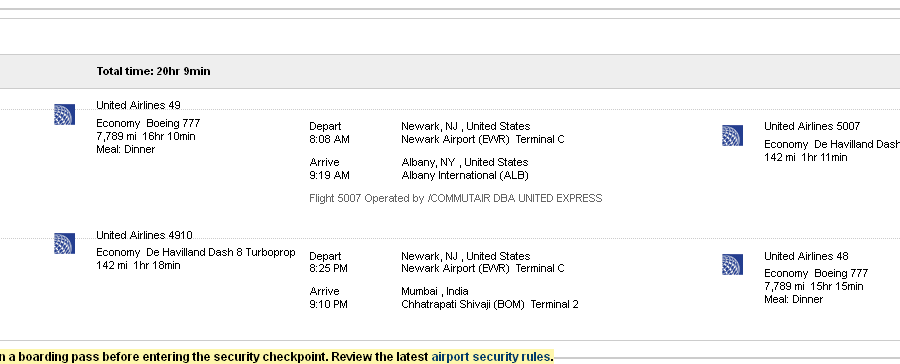Click Meal: Dinner under flight 48
The height and width of the screenshot is (364, 900).
(793, 299)
